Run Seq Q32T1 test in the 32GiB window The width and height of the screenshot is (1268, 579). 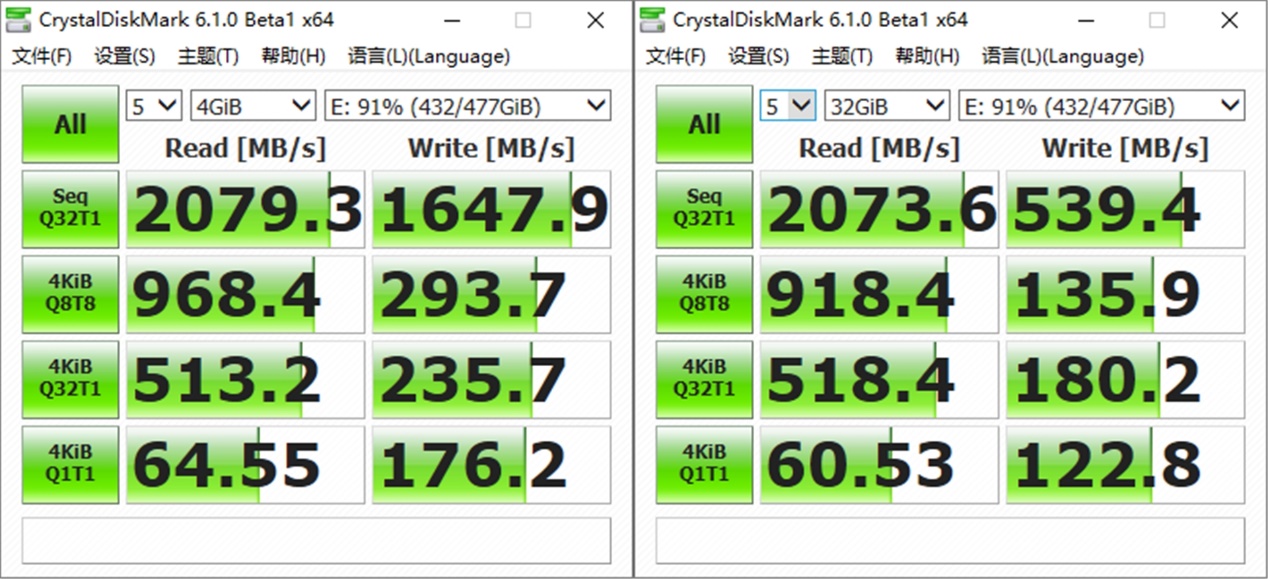point(704,209)
